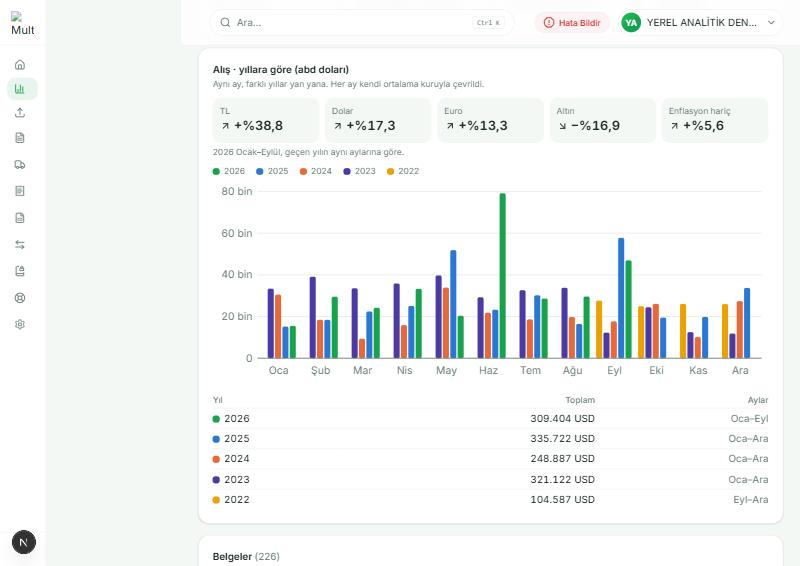Click the green color dot in 2026 table row
This screenshot has height=566, width=800.
[216, 419]
